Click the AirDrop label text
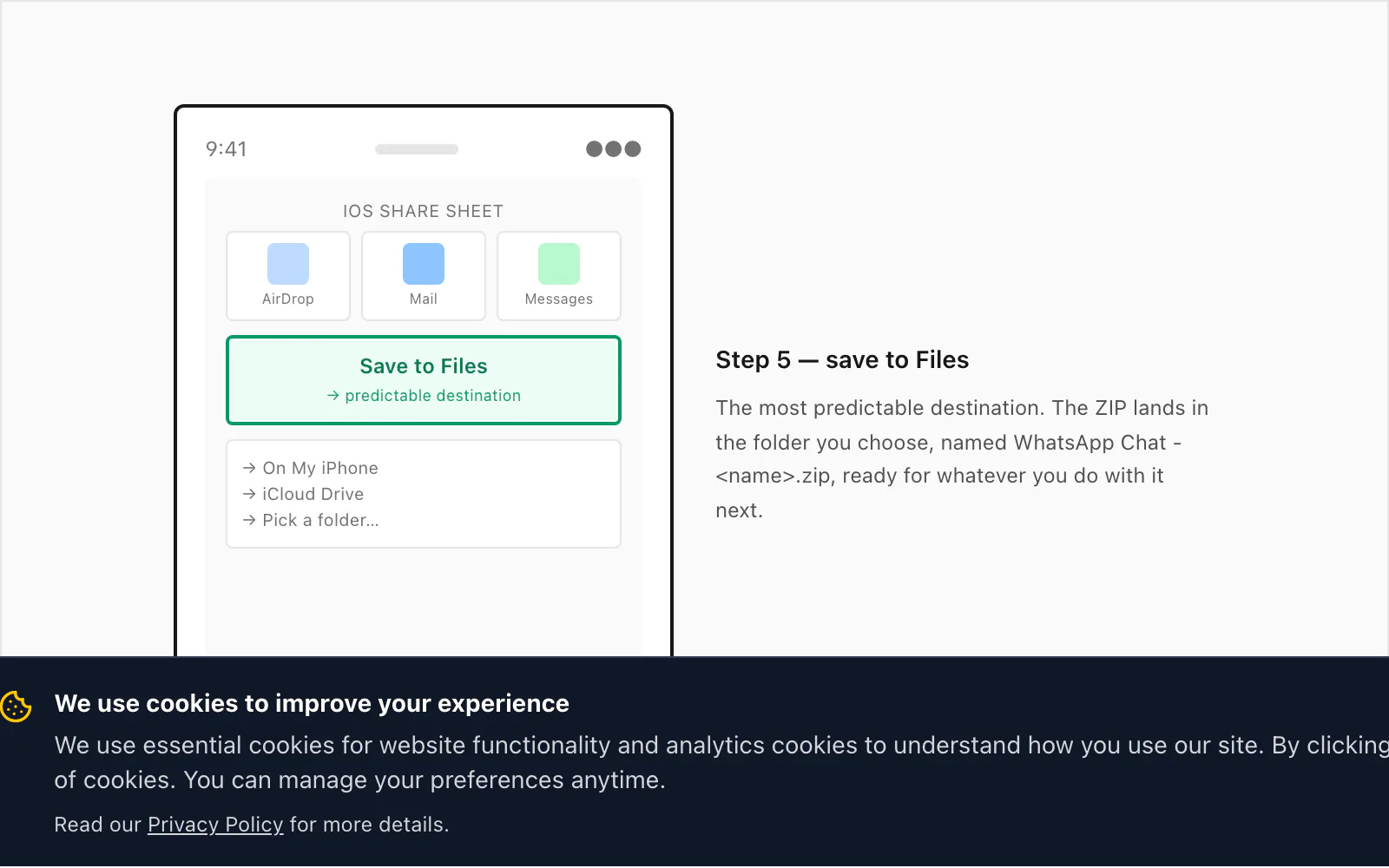Image resolution: width=1389 pixels, height=868 pixels. 288,299
